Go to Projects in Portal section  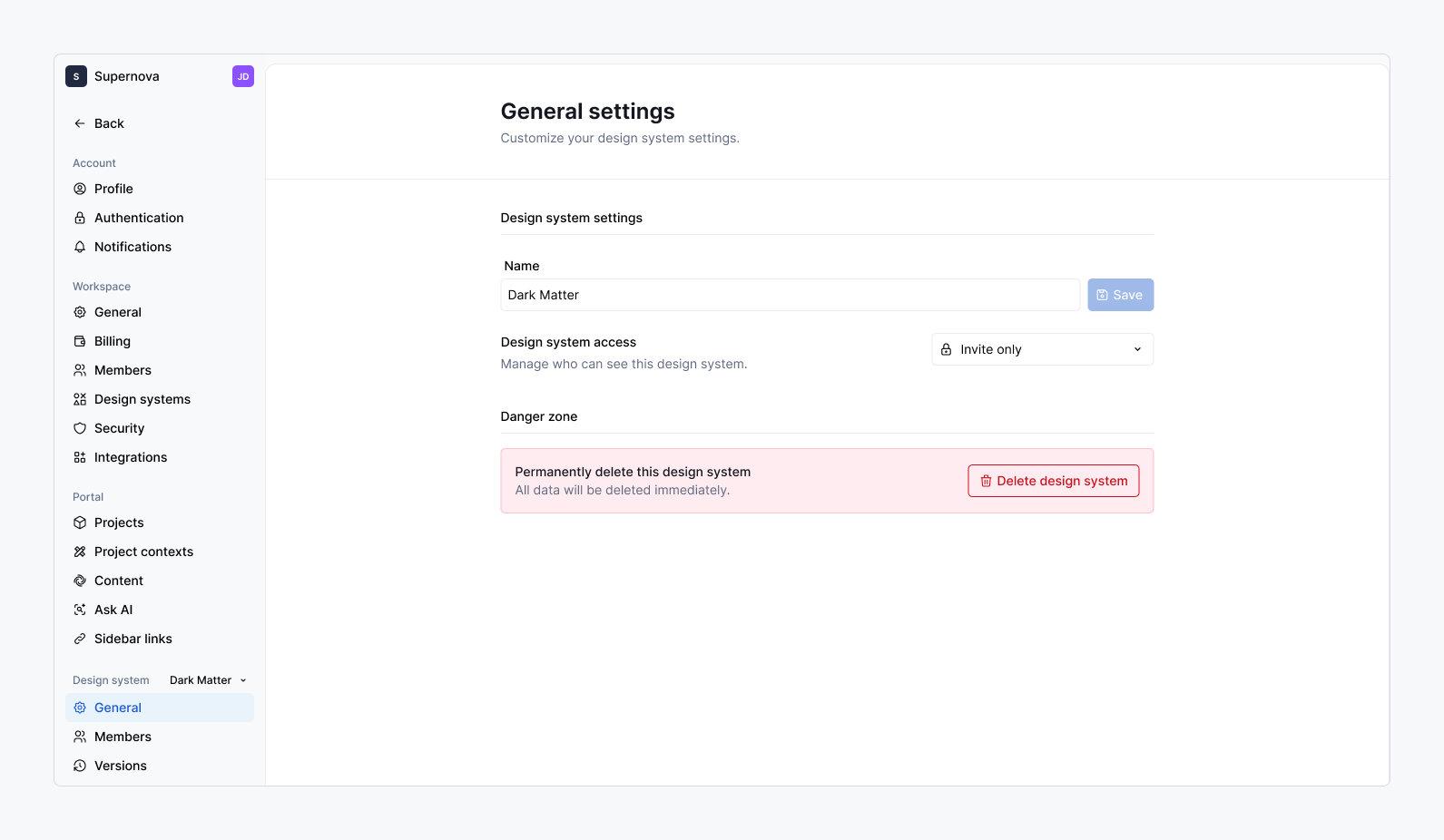[x=160, y=523]
